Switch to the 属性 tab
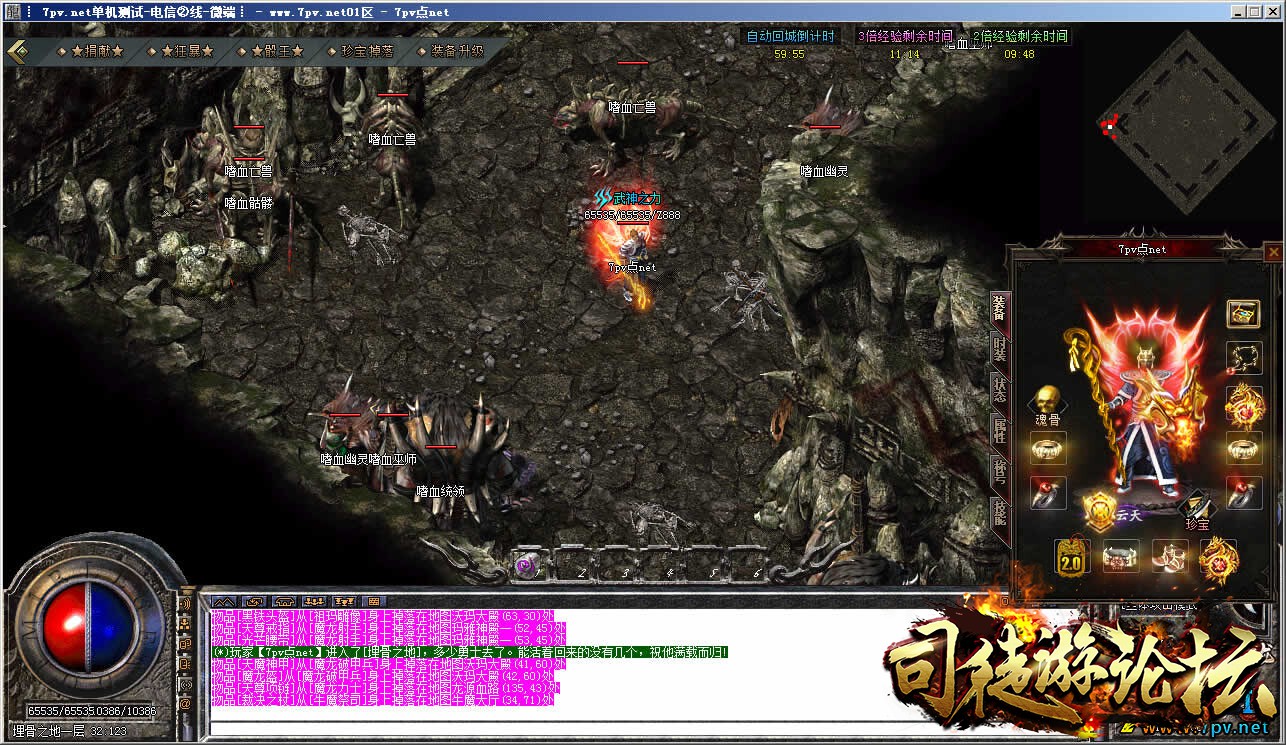 (999, 431)
